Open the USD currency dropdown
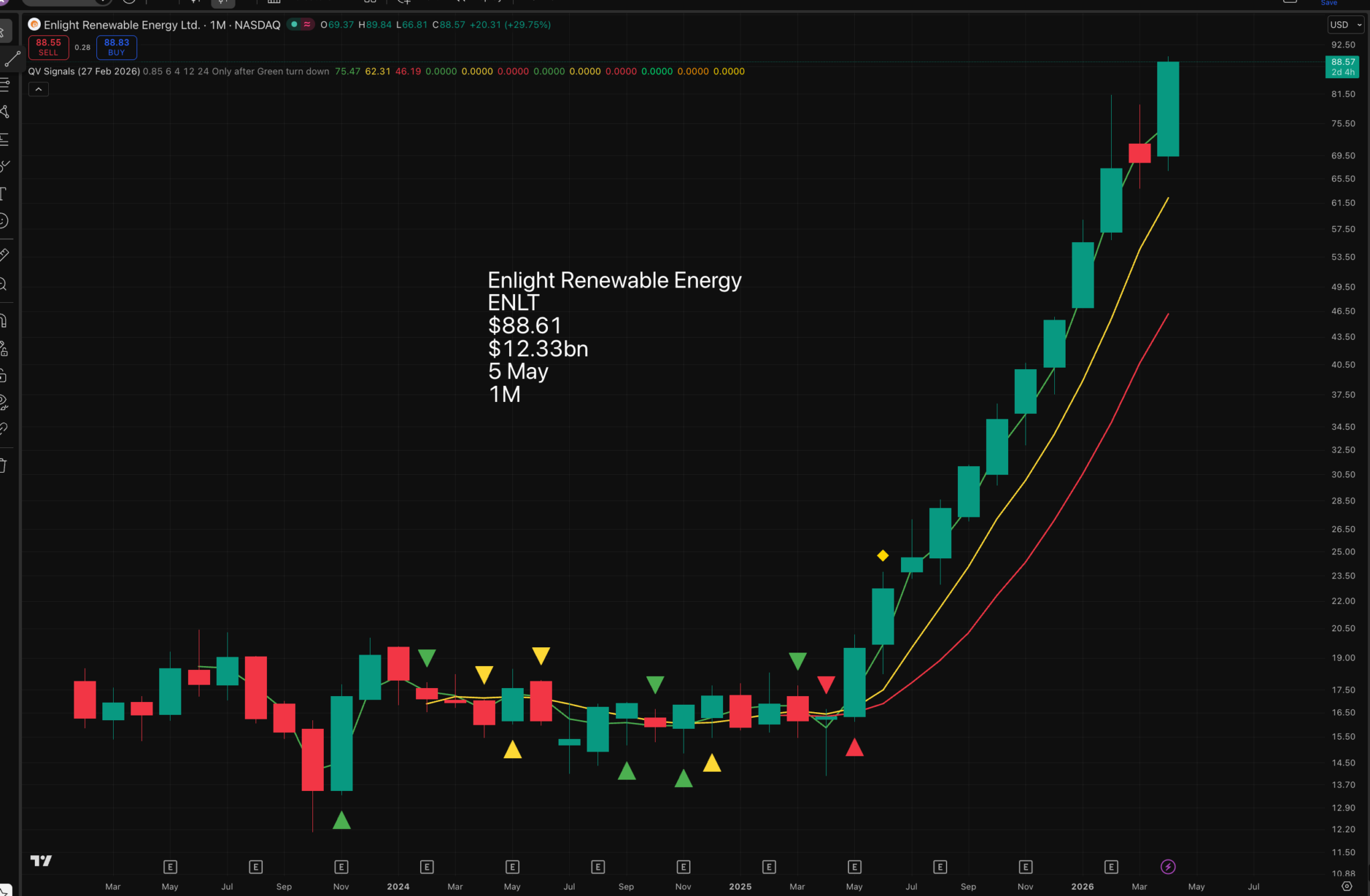Screen dimensions: 1370x896 [1345, 25]
